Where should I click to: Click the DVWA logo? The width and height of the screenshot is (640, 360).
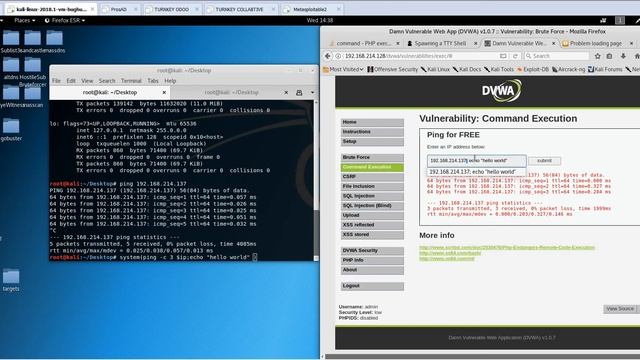pos(501,91)
